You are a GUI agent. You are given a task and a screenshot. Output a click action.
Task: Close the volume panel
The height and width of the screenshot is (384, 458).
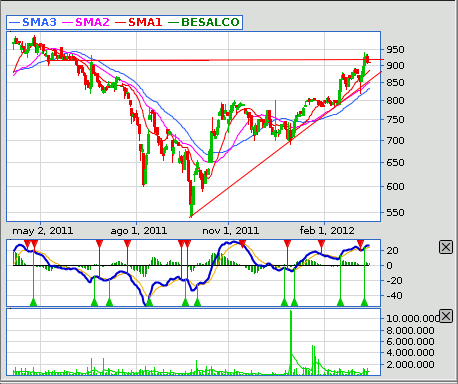pyautogui.click(x=446, y=316)
